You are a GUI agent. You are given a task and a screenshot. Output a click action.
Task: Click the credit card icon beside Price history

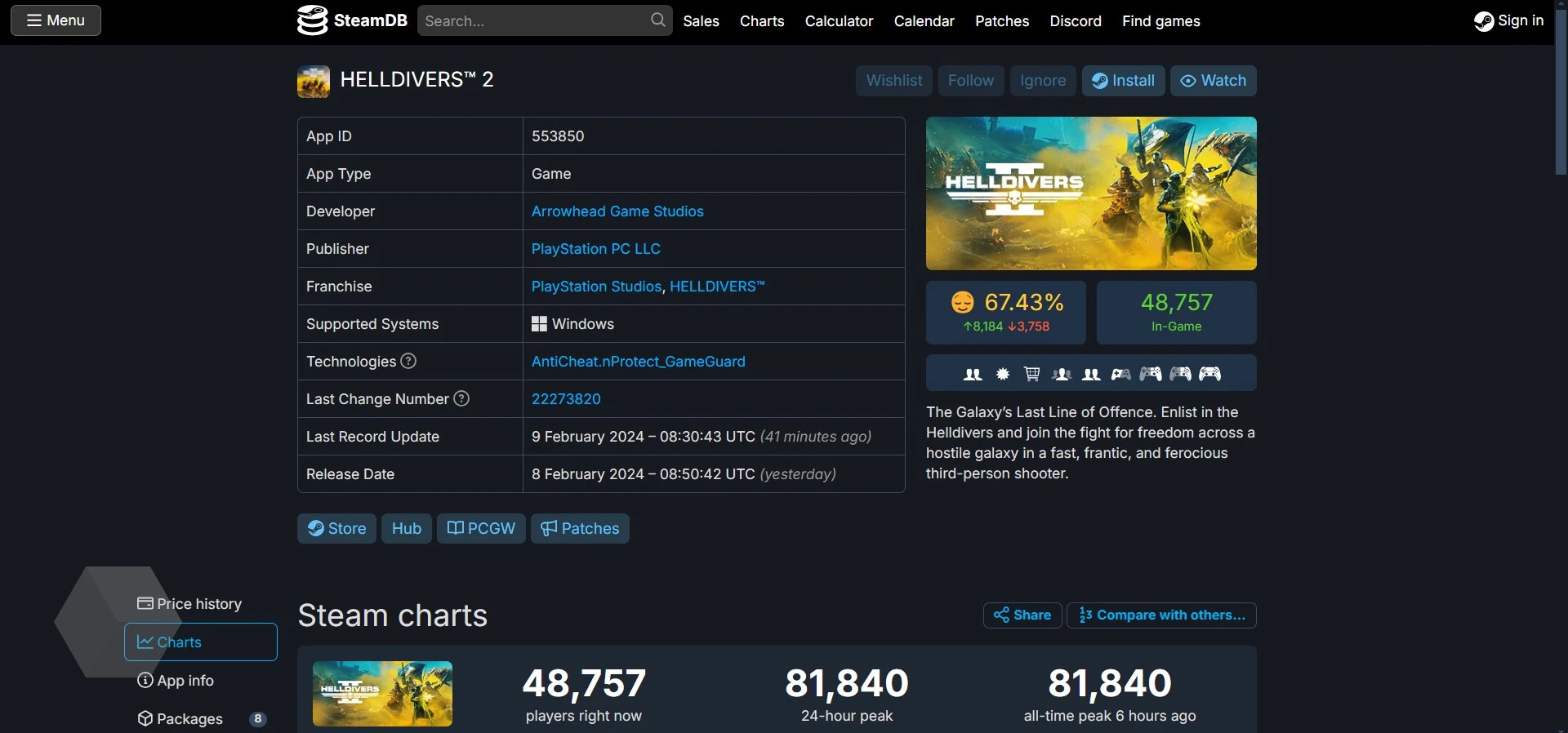(x=145, y=604)
